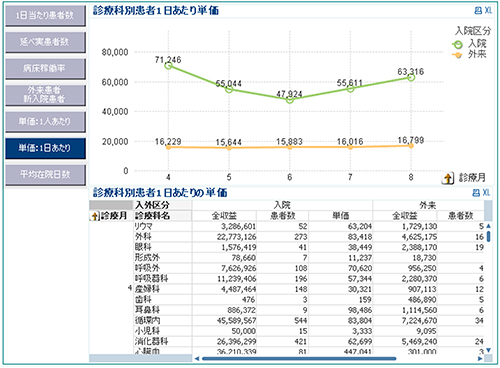Image resolution: width=500 pixels, height=368 pixels.
Task: Click the 71,246 data point on the 入院 line
Action: point(168,66)
